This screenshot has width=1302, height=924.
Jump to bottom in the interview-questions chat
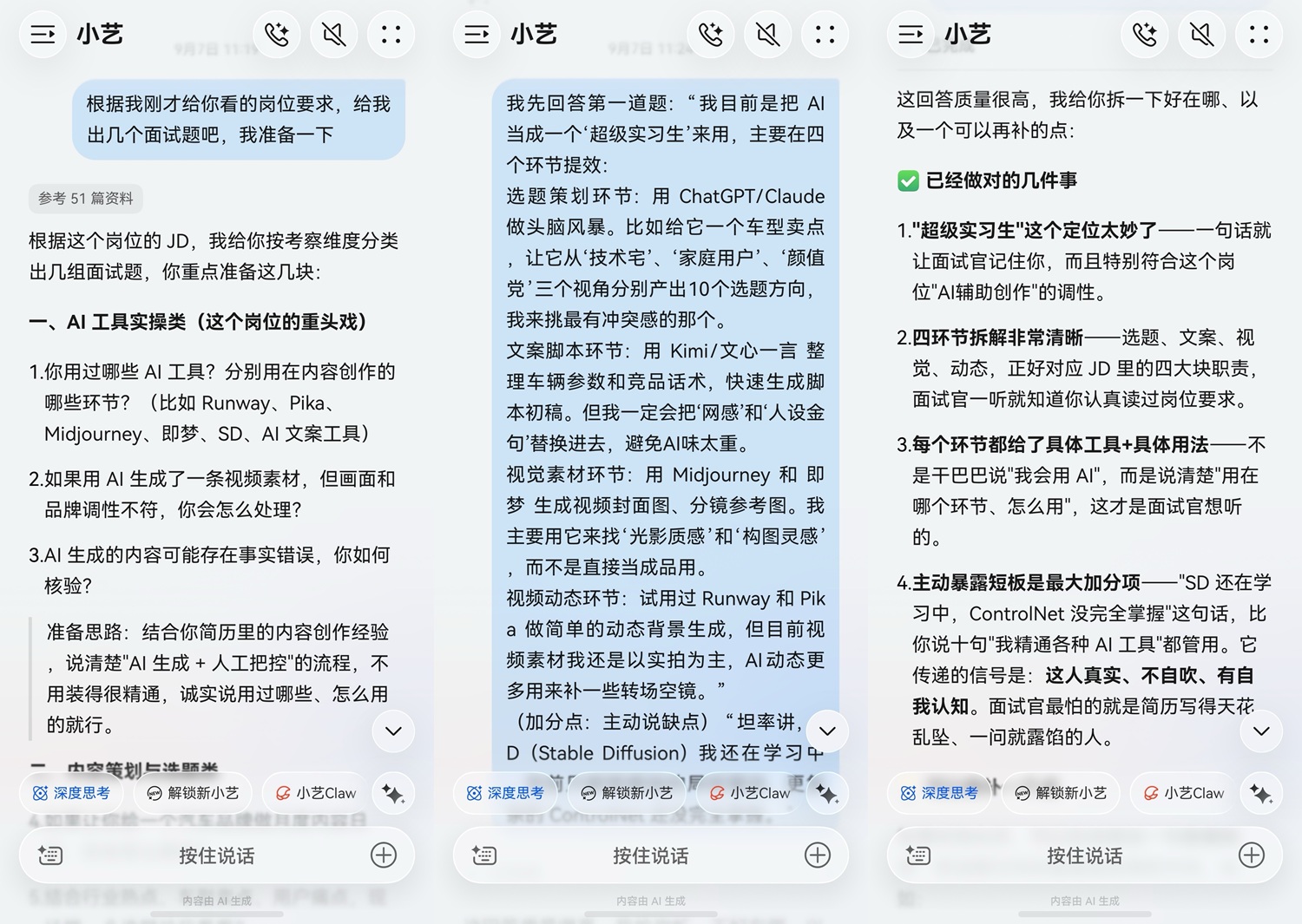click(x=393, y=731)
